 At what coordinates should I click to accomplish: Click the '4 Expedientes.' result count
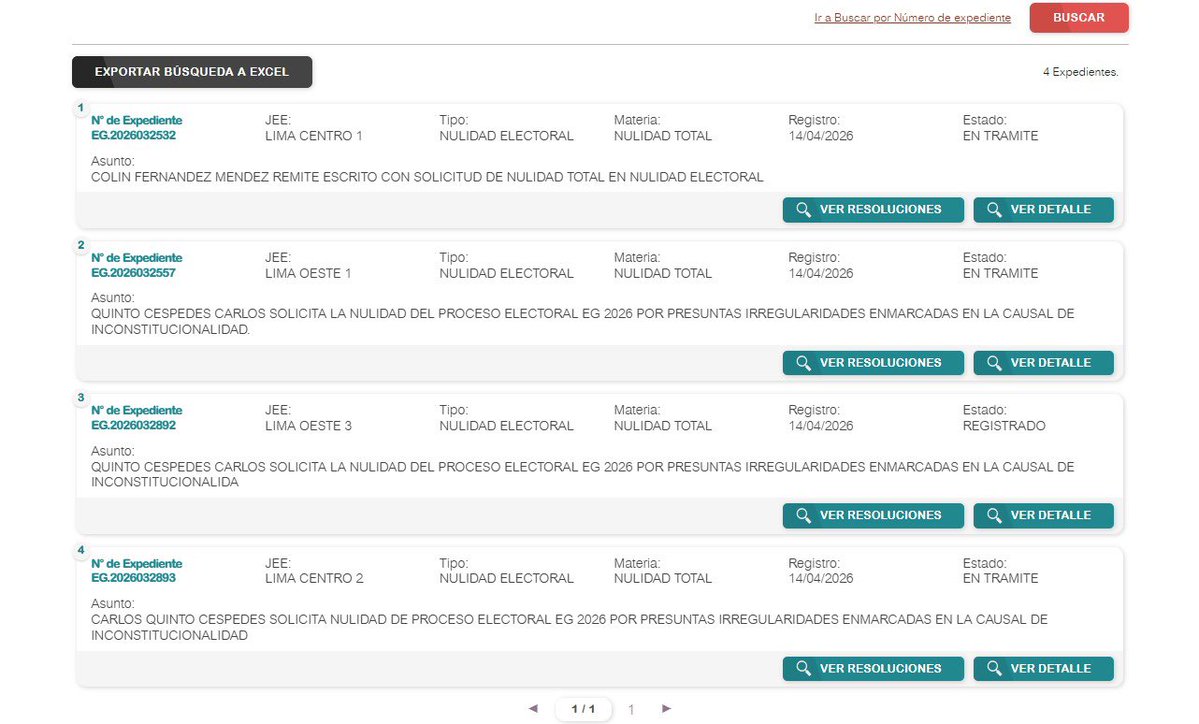click(x=1080, y=72)
